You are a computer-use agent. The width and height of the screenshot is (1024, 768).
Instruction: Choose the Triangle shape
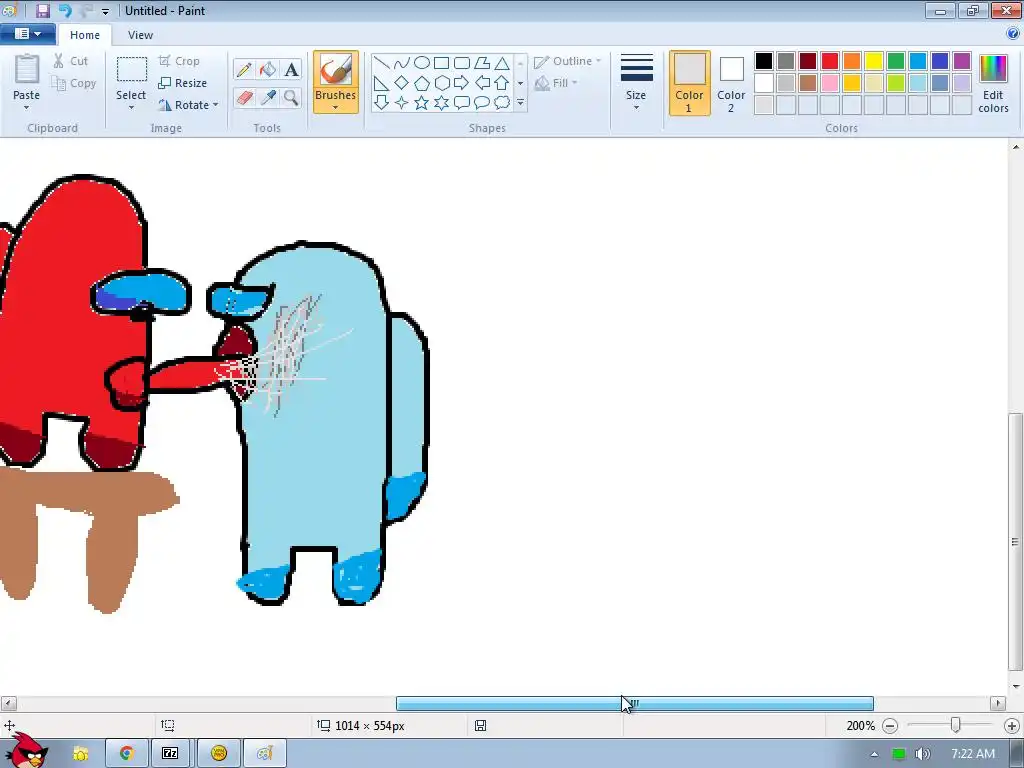[502, 63]
